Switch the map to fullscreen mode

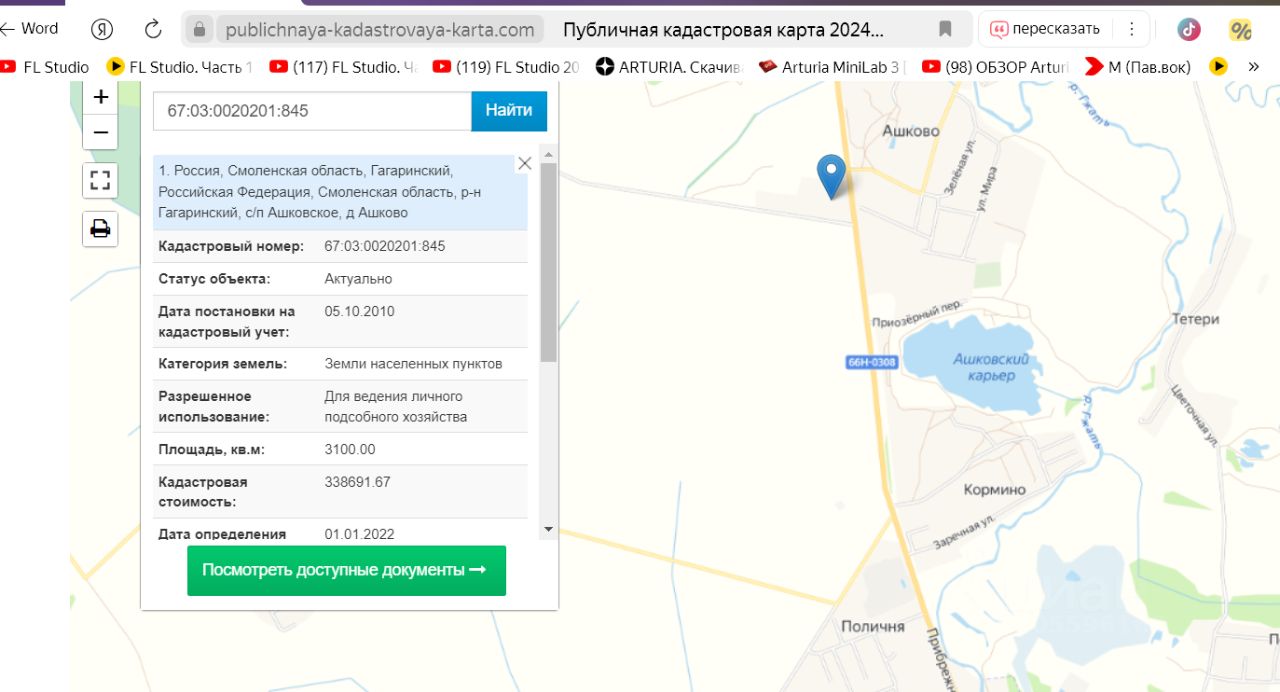tap(100, 181)
